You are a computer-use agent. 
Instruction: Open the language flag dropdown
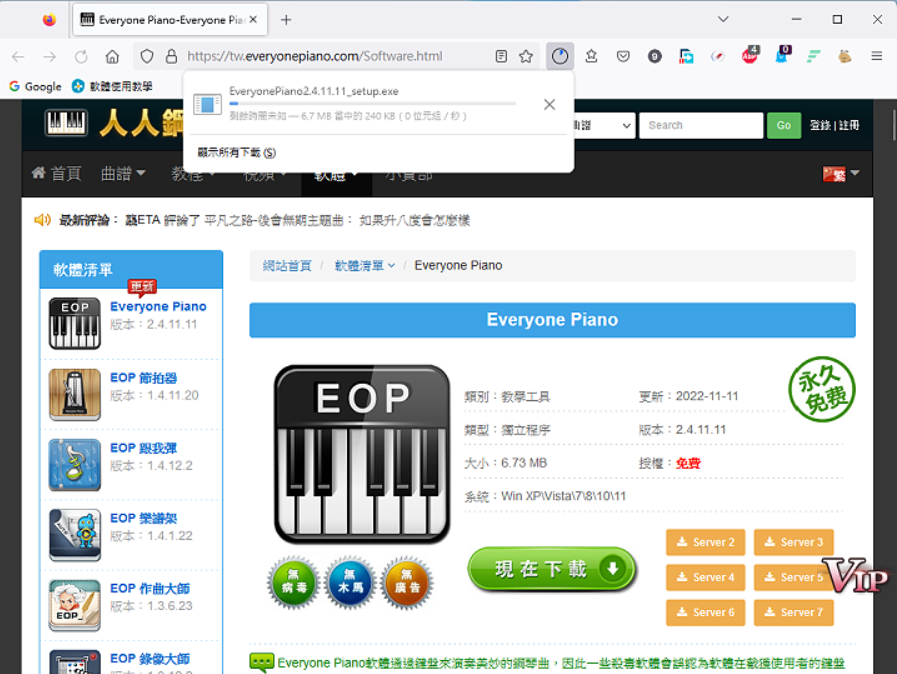pos(840,173)
